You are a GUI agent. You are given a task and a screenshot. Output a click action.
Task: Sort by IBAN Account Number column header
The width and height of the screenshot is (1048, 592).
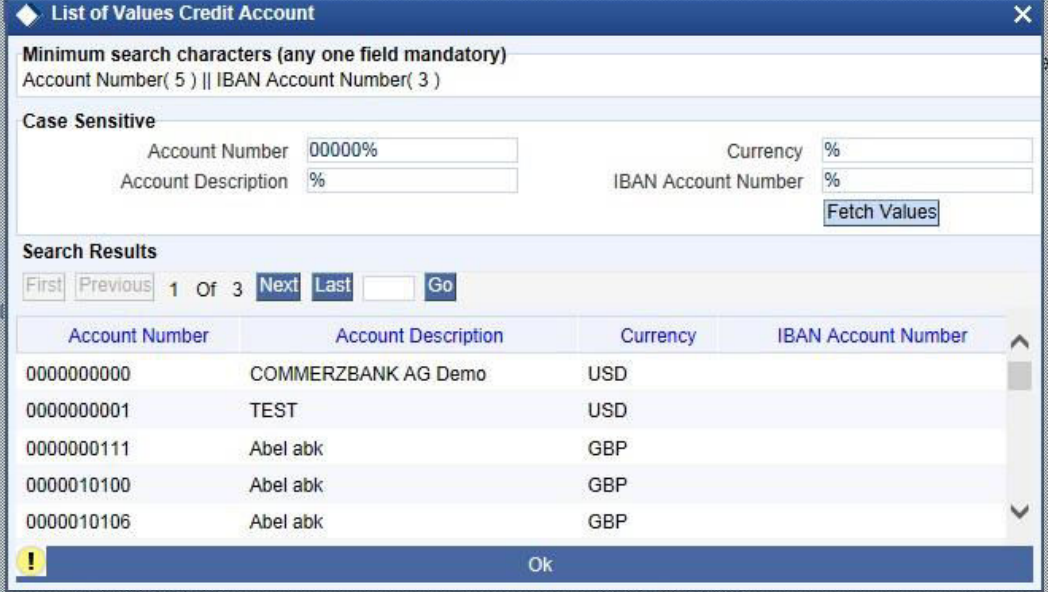[872, 335]
